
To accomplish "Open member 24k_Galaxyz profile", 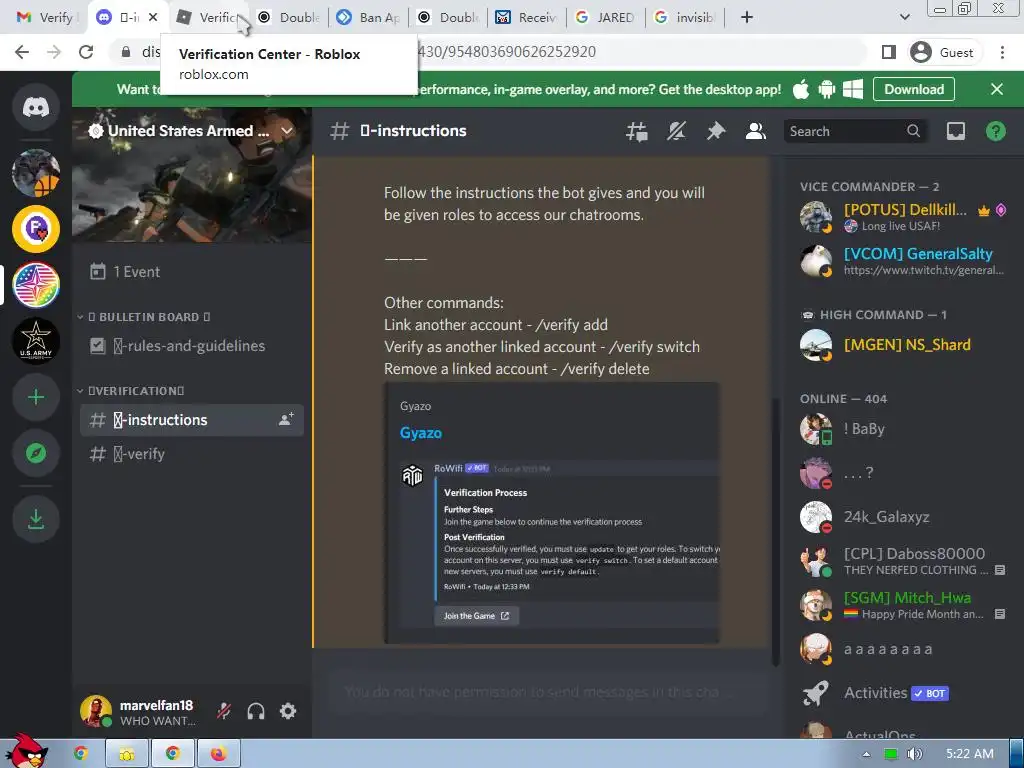I will point(903,517).
